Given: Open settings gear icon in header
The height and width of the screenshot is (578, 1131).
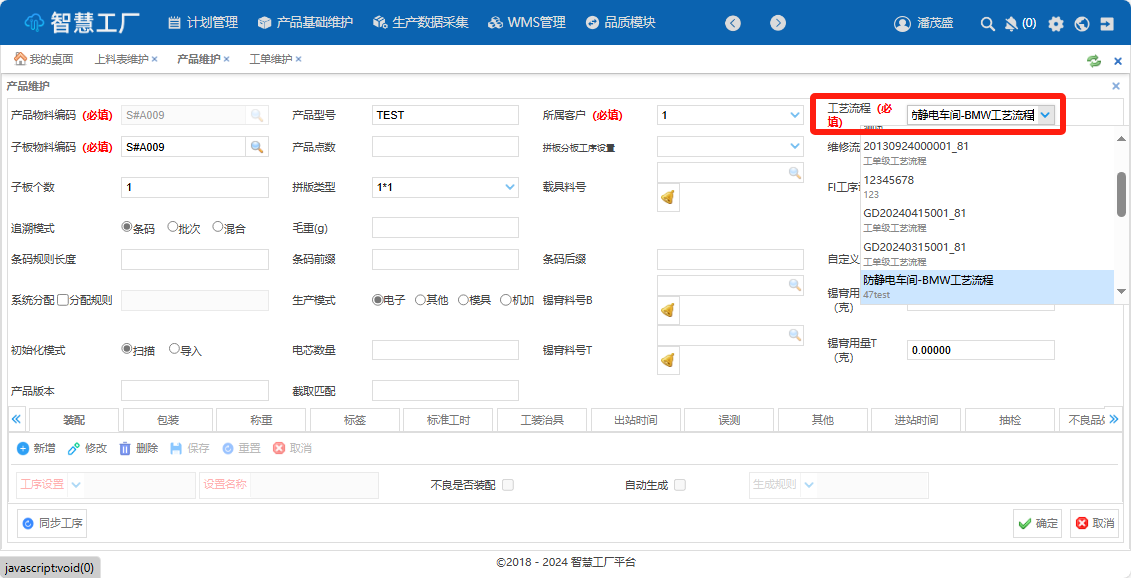Looking at the screenshot, I should coord(1056,23).
